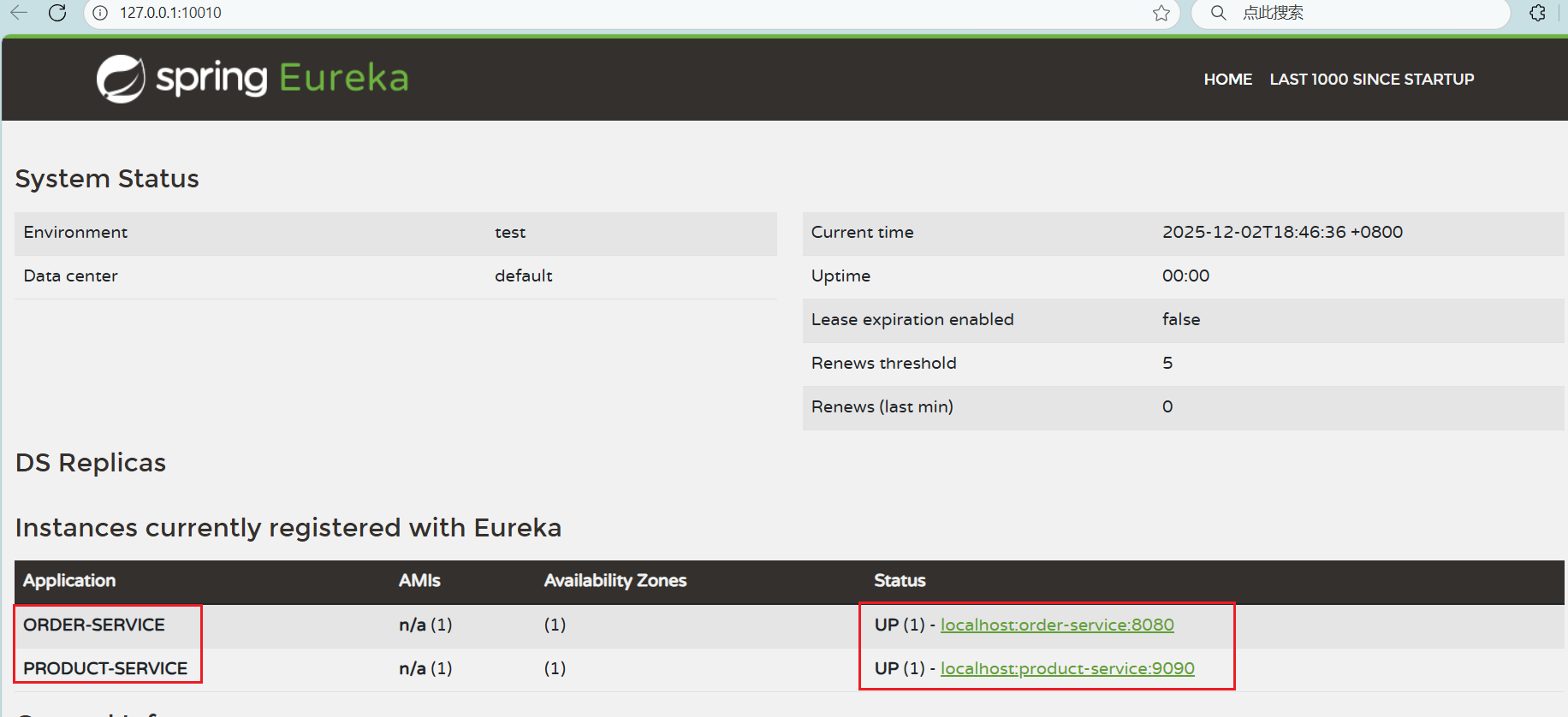Viewport: 1568px width, 717px height.
Task: Click the Current time value
Action: [x=1281, y=232]
